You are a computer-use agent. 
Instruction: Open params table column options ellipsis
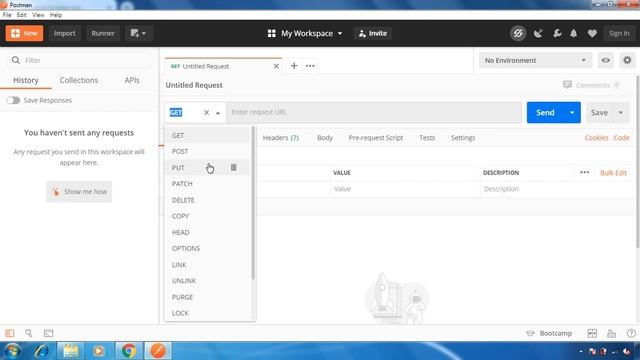[584, 173]
